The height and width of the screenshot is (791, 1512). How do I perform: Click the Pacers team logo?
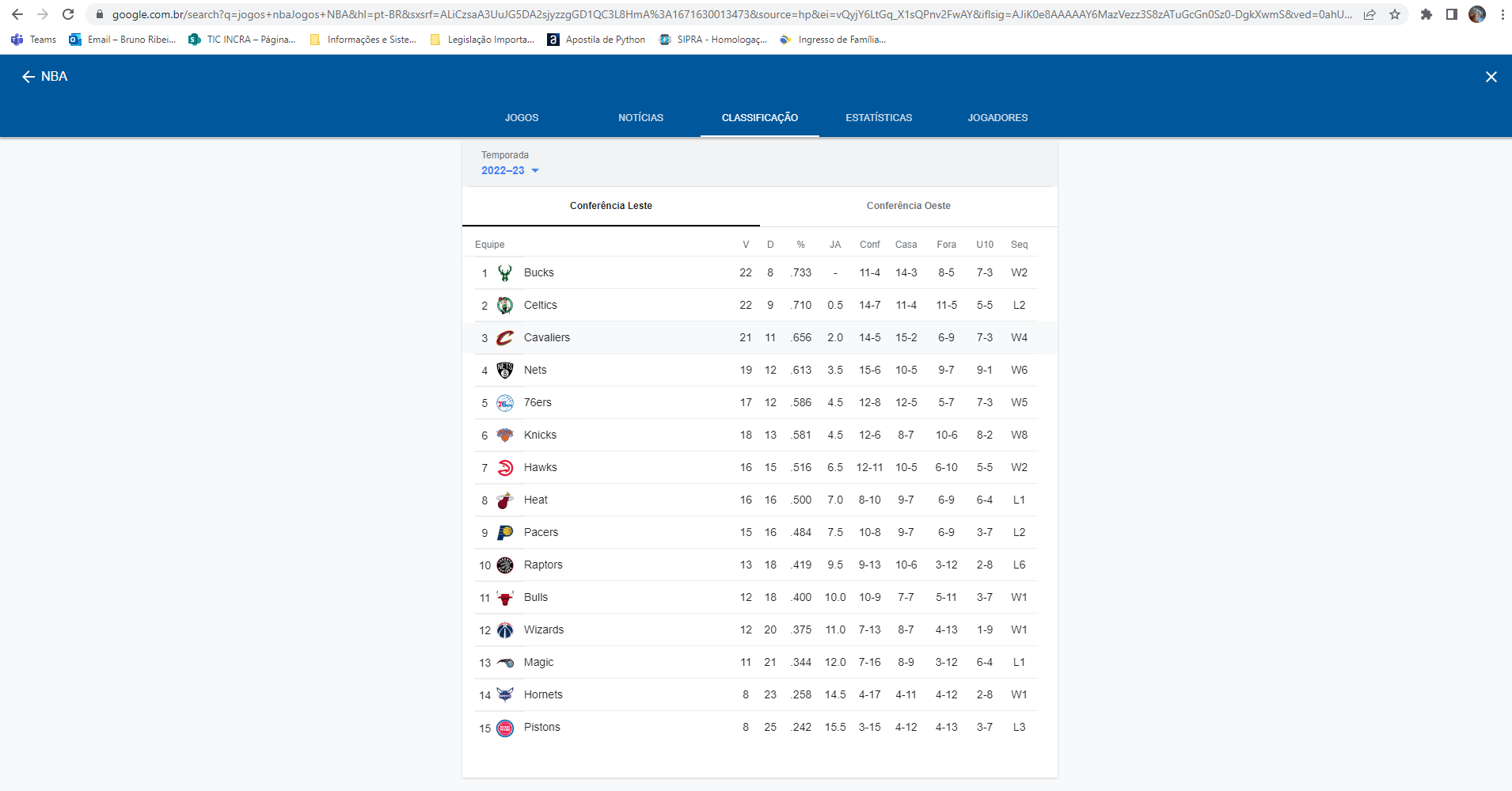[505, 533]
